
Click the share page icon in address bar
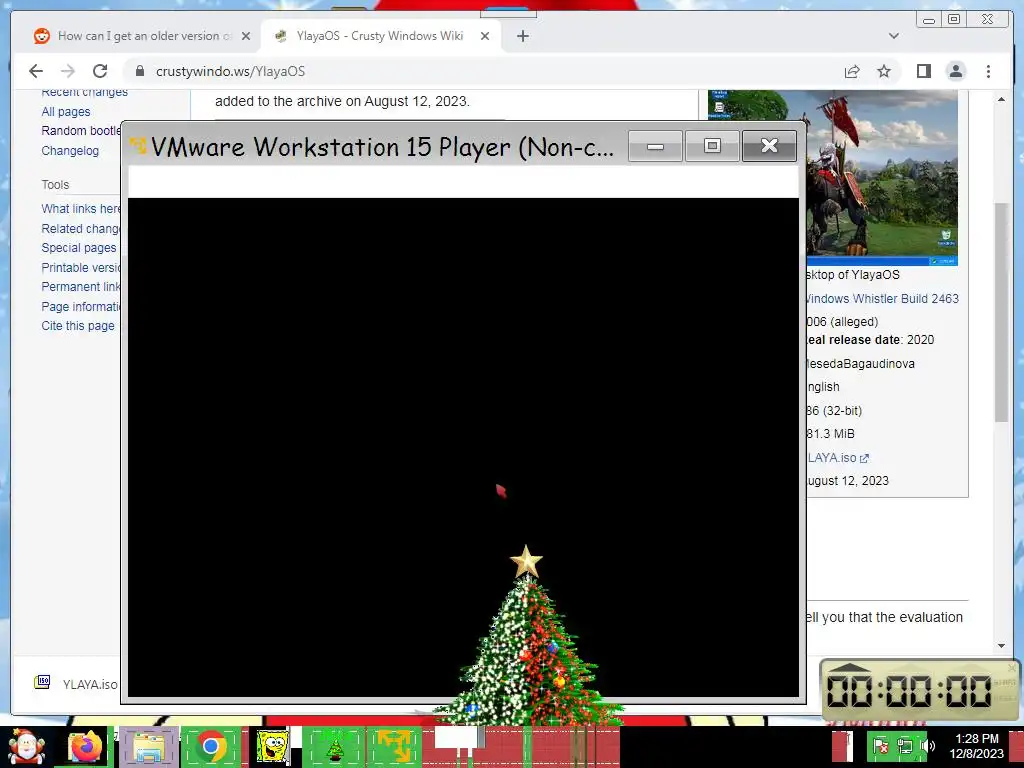coord(852,71)
